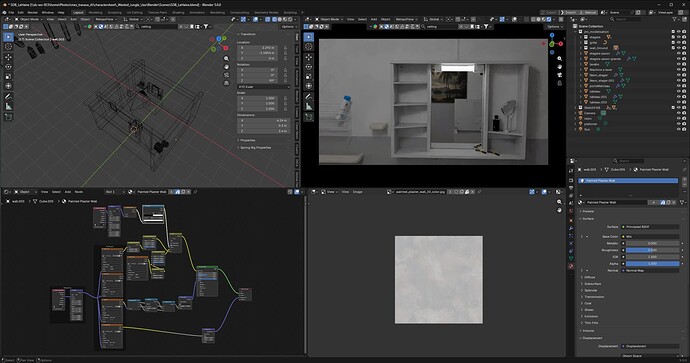
Task: Collapse the Surface panel
Action: click(587, 219)
